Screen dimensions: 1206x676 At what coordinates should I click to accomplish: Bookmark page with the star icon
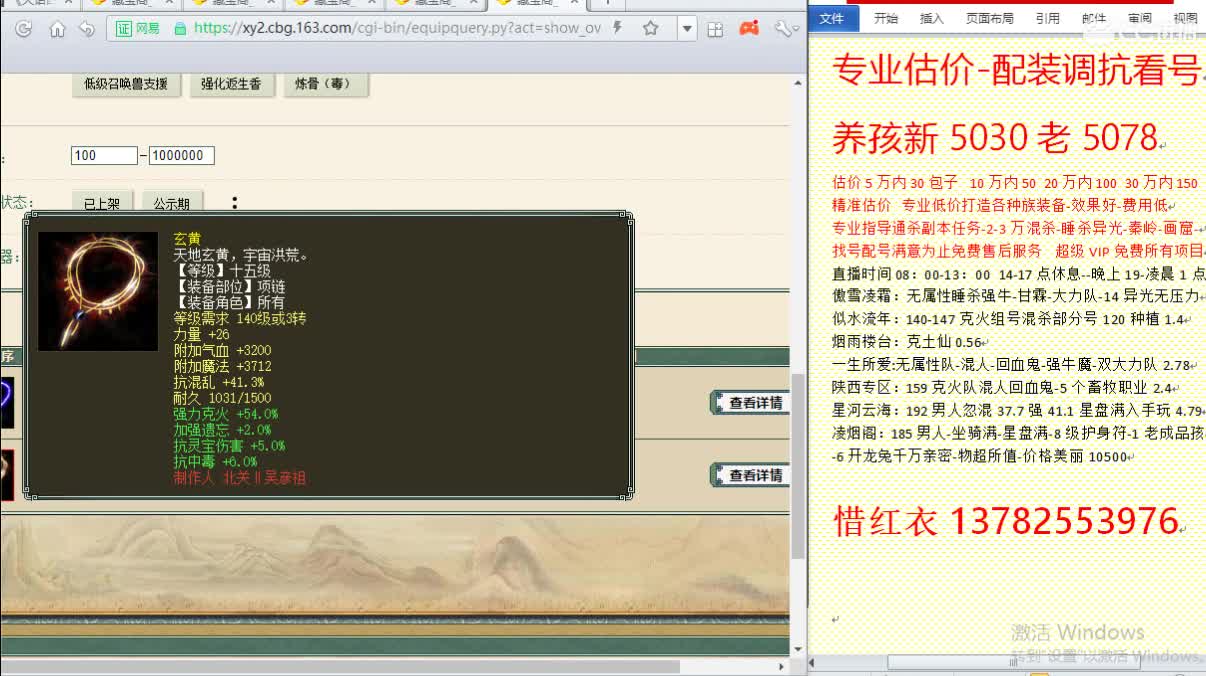coord(650,28)
